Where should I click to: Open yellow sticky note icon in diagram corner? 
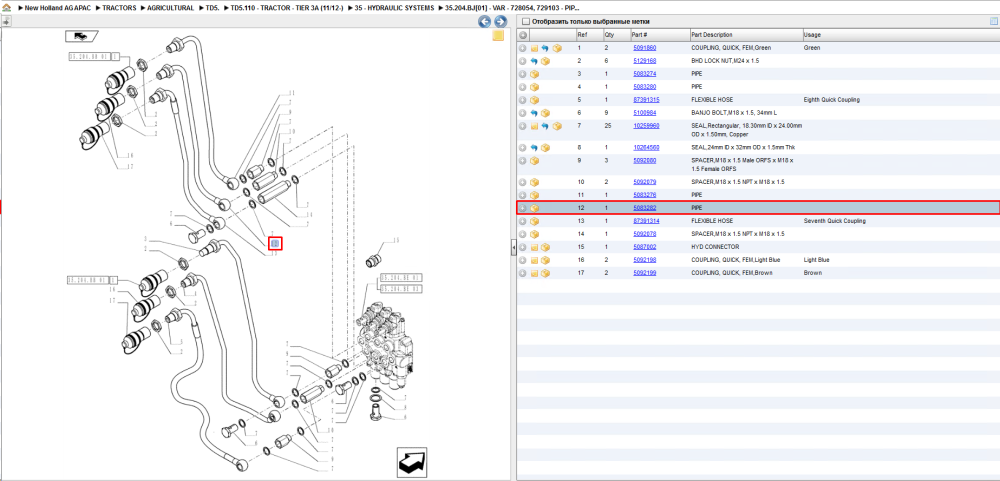coord(498,36)
